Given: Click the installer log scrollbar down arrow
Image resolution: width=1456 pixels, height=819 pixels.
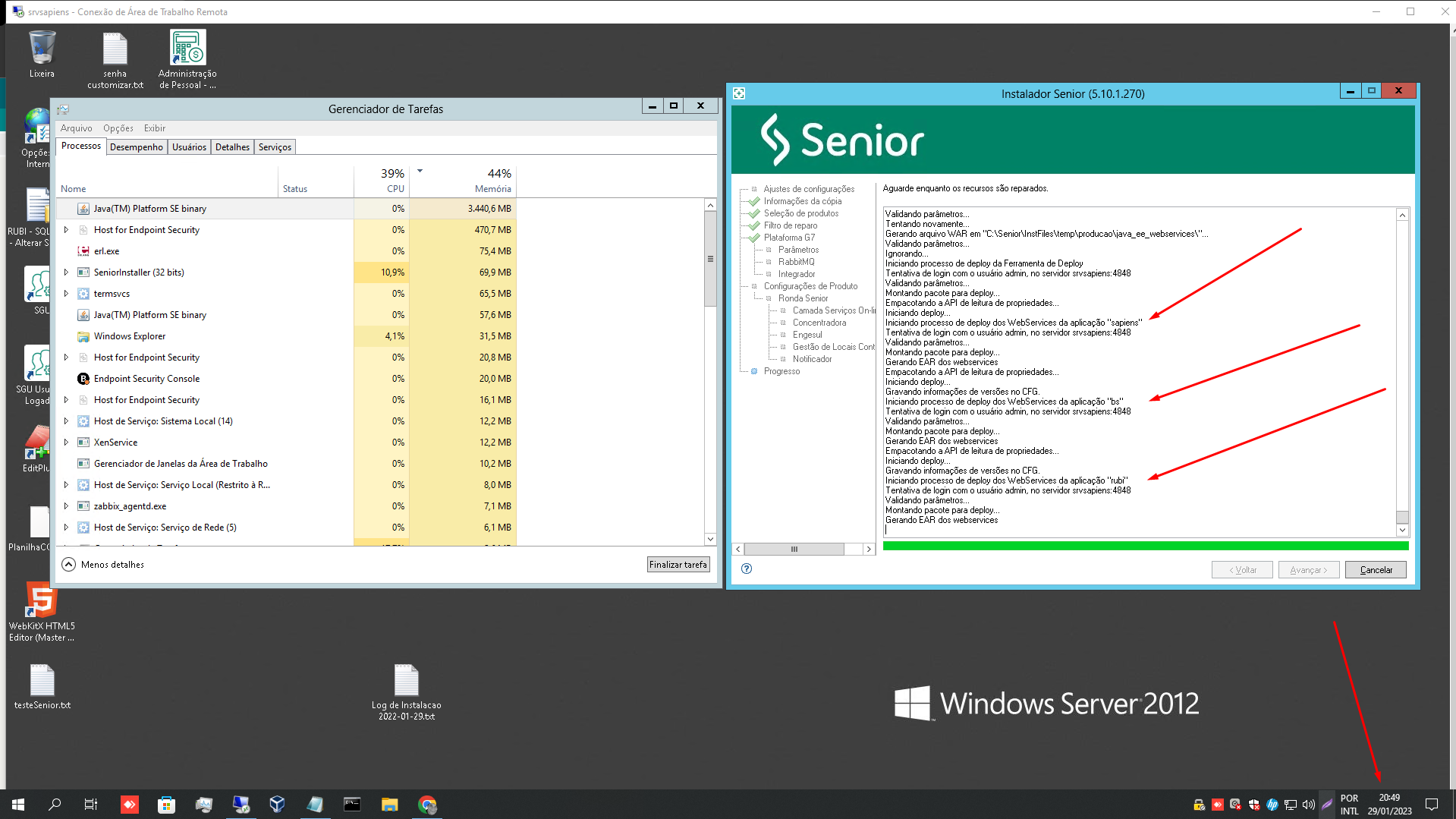Looking at the screenshot, I should click(1402, 530).
